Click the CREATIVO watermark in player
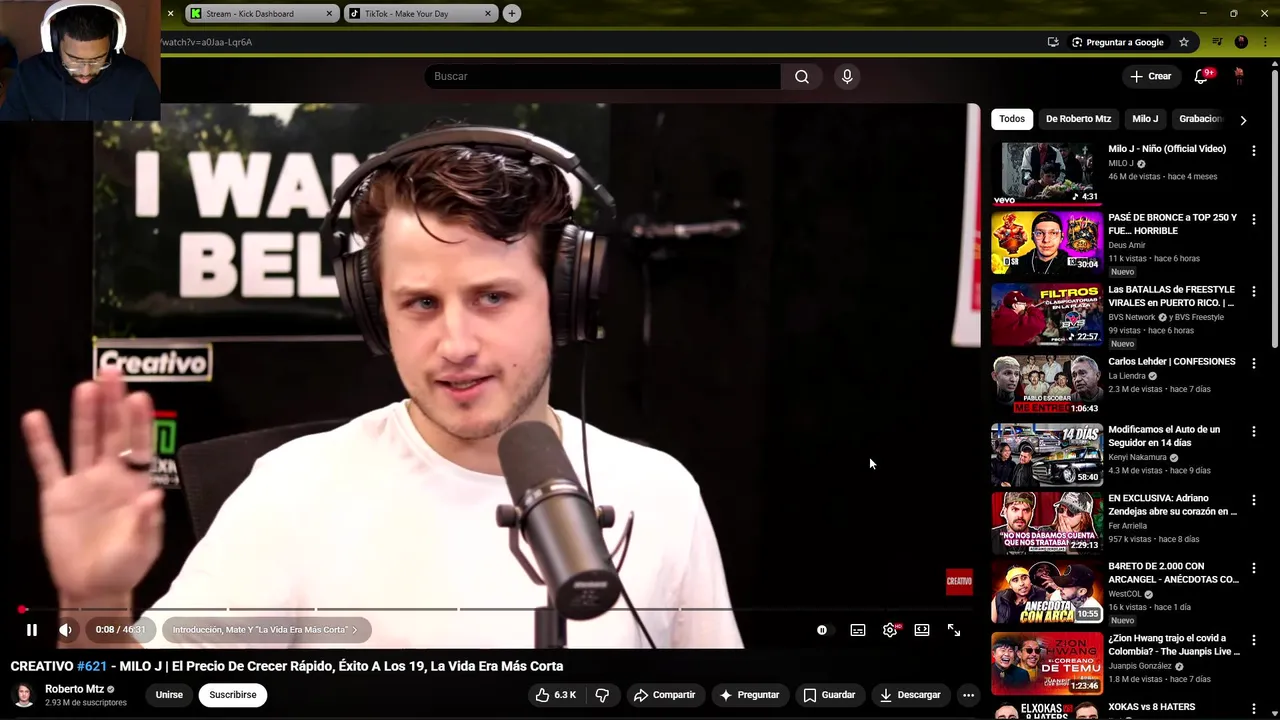This screenshot has width=1280, height=720. click(959, 581)
